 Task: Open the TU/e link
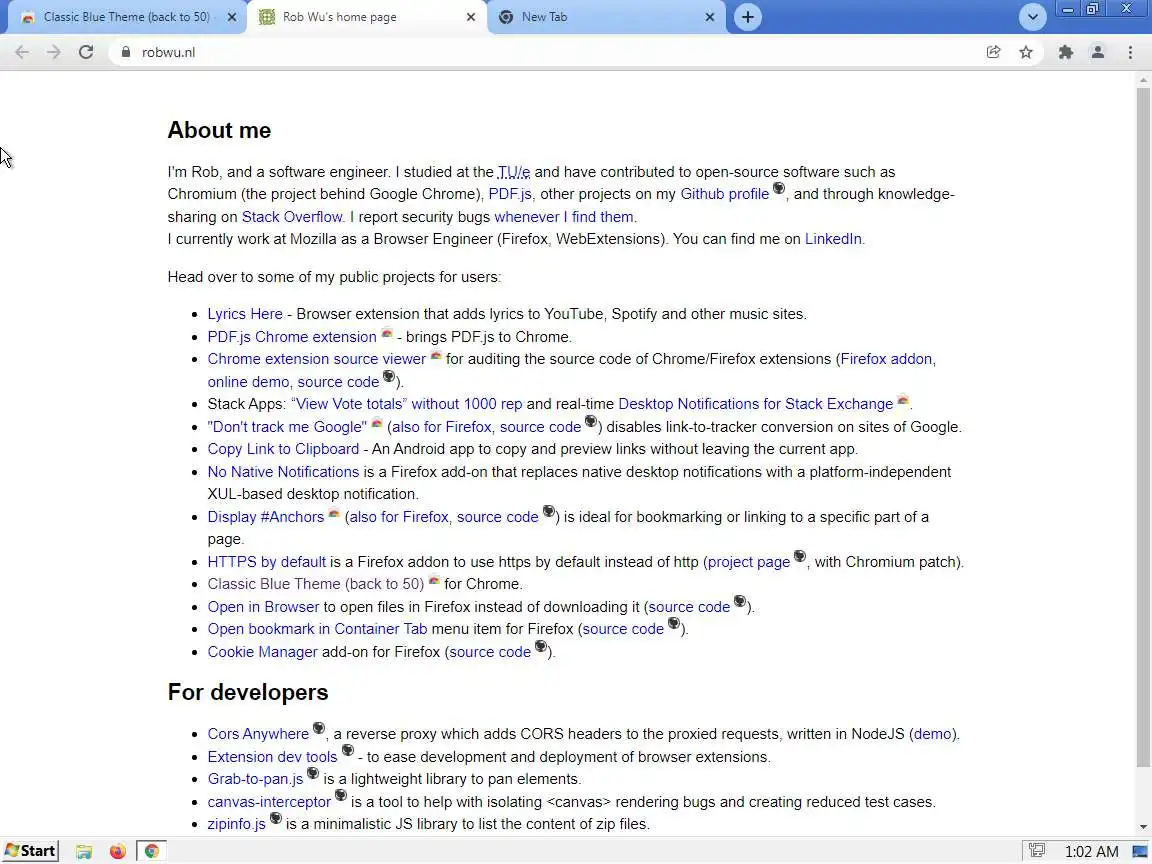click(514, 172)
